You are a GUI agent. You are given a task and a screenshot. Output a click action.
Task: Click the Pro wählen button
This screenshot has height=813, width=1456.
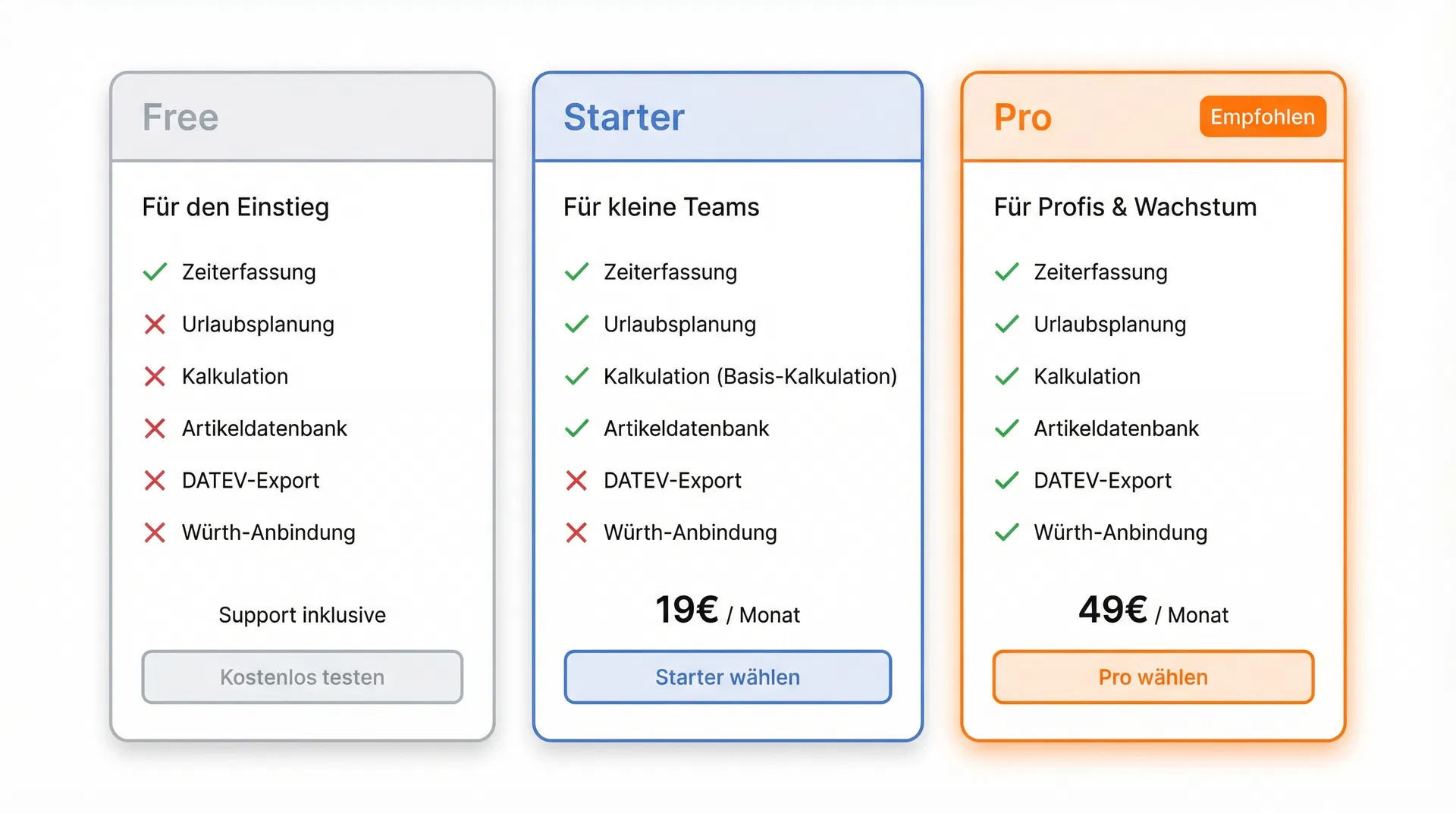[1152, 677]
